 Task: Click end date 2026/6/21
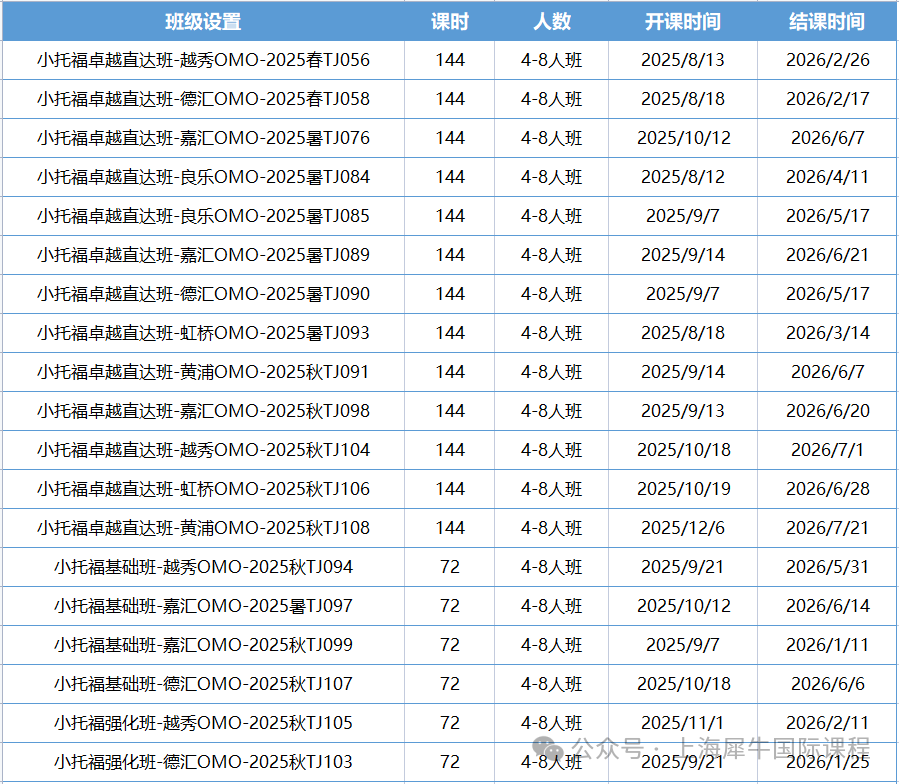pyautogui.click(x=827, y=255)
